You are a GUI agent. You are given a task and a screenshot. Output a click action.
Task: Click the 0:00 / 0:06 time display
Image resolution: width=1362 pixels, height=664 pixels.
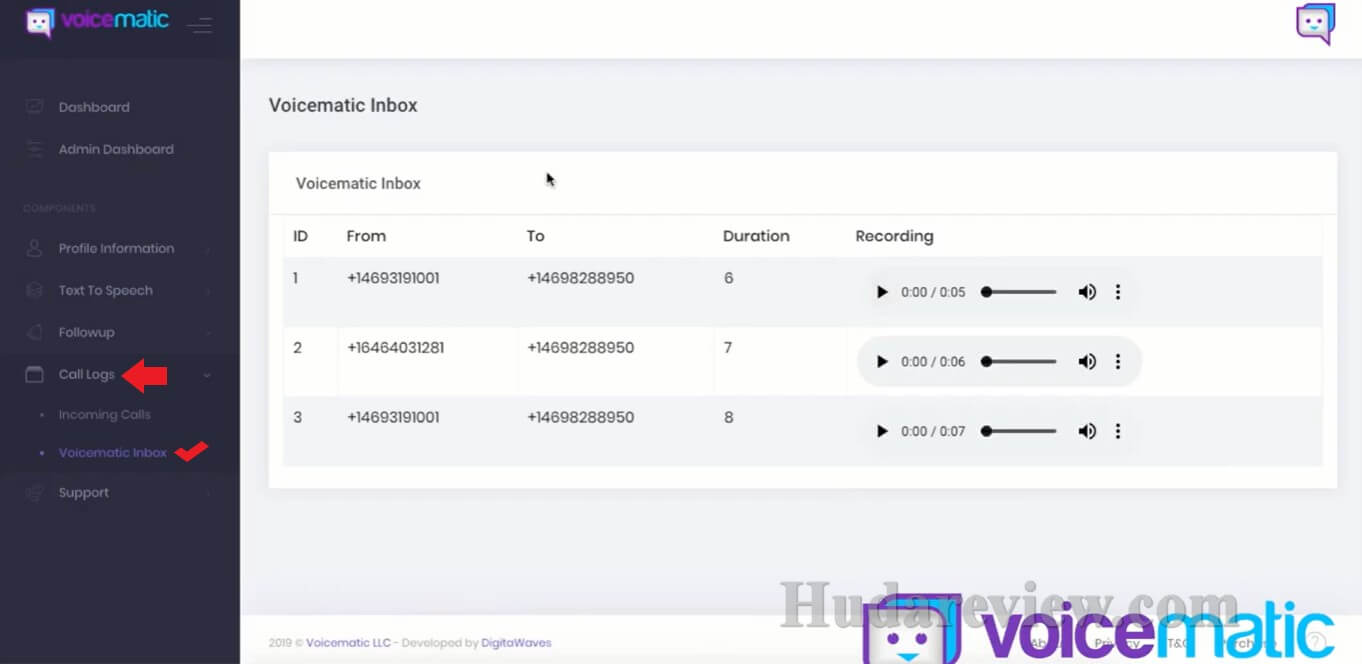point(933,362)
